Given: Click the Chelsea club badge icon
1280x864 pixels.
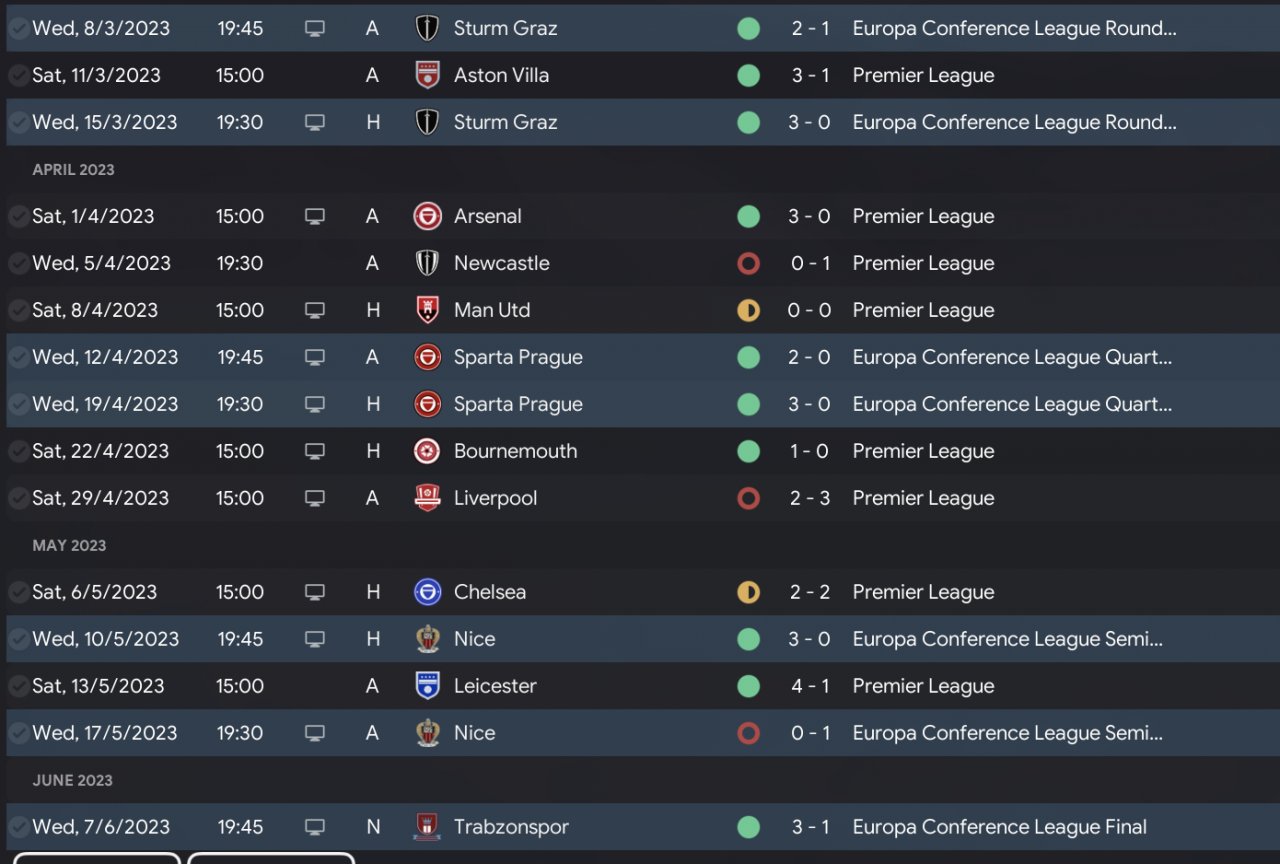Looking at the screenshot, I should (427, 592).
